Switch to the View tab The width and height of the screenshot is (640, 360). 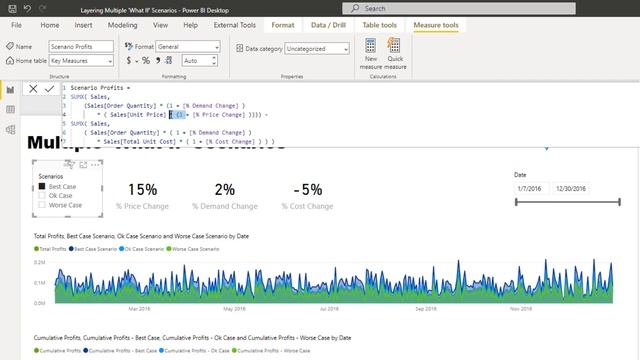click(x=160, y=25)
